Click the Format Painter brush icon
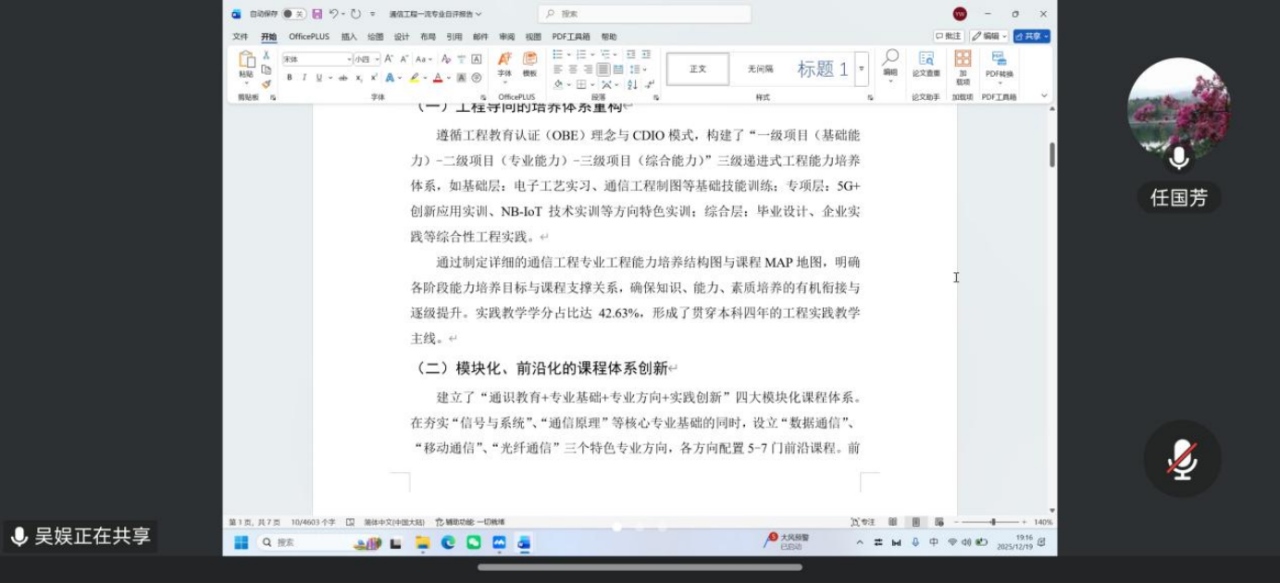The width and height of the screenshot is (1280, 583). click(266, 84)
